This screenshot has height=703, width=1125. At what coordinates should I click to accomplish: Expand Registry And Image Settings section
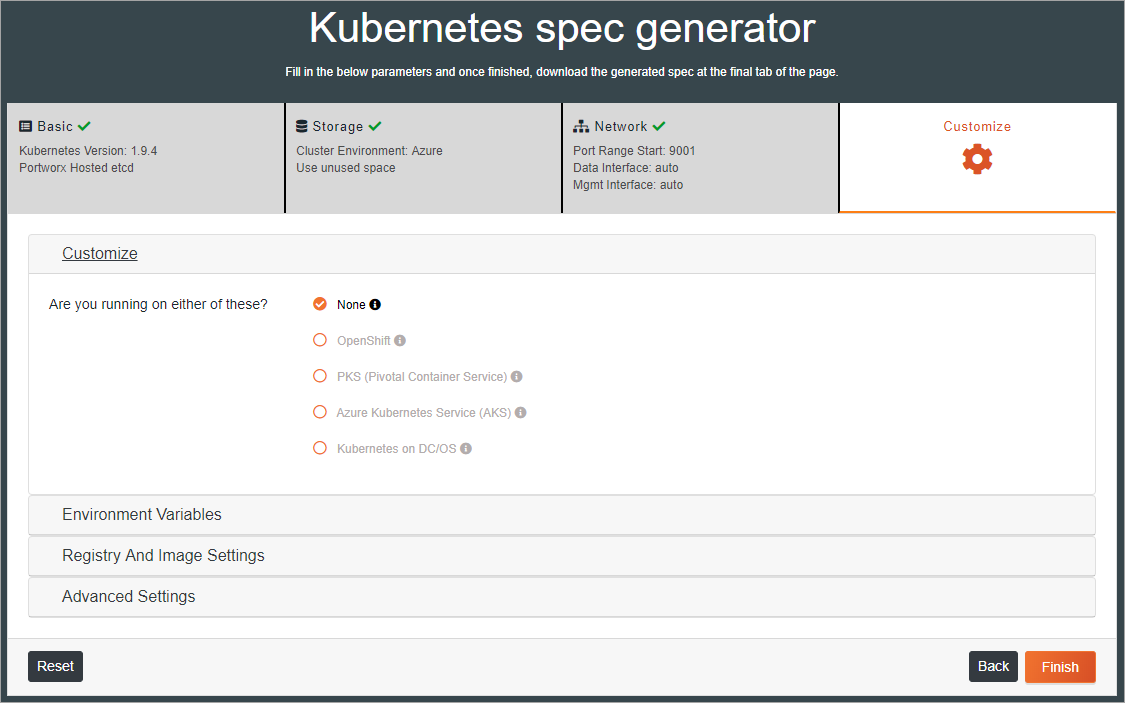(x=562, y=556)
